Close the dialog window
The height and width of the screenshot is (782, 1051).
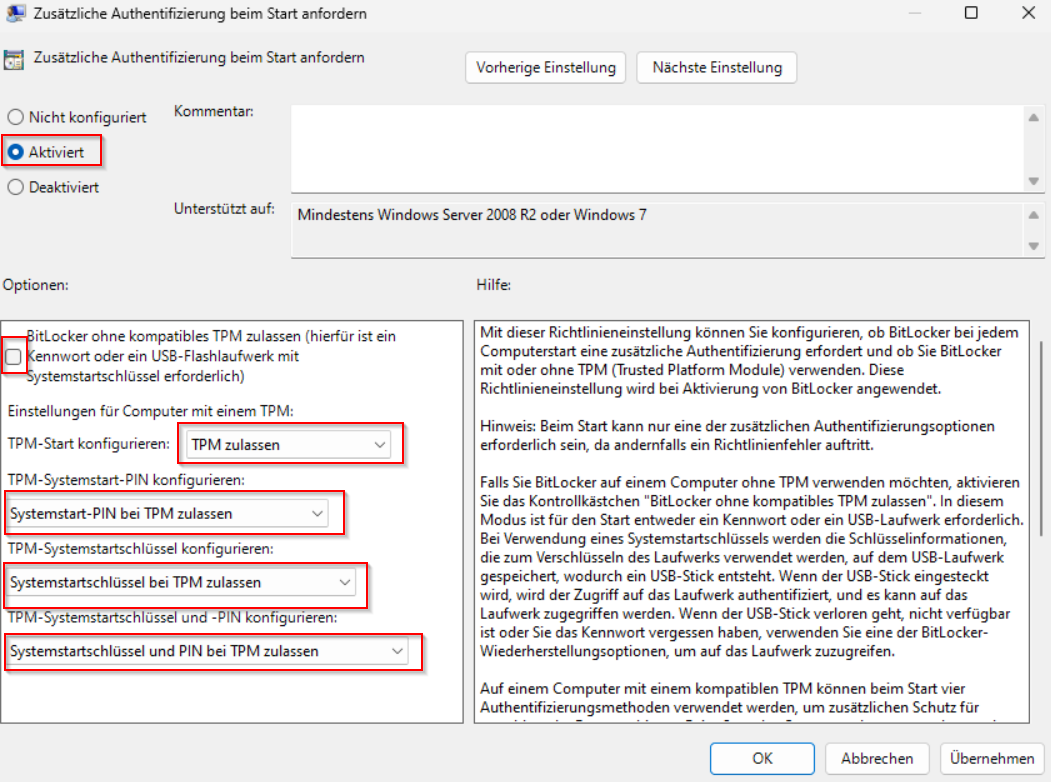(x=1028, y=13)
